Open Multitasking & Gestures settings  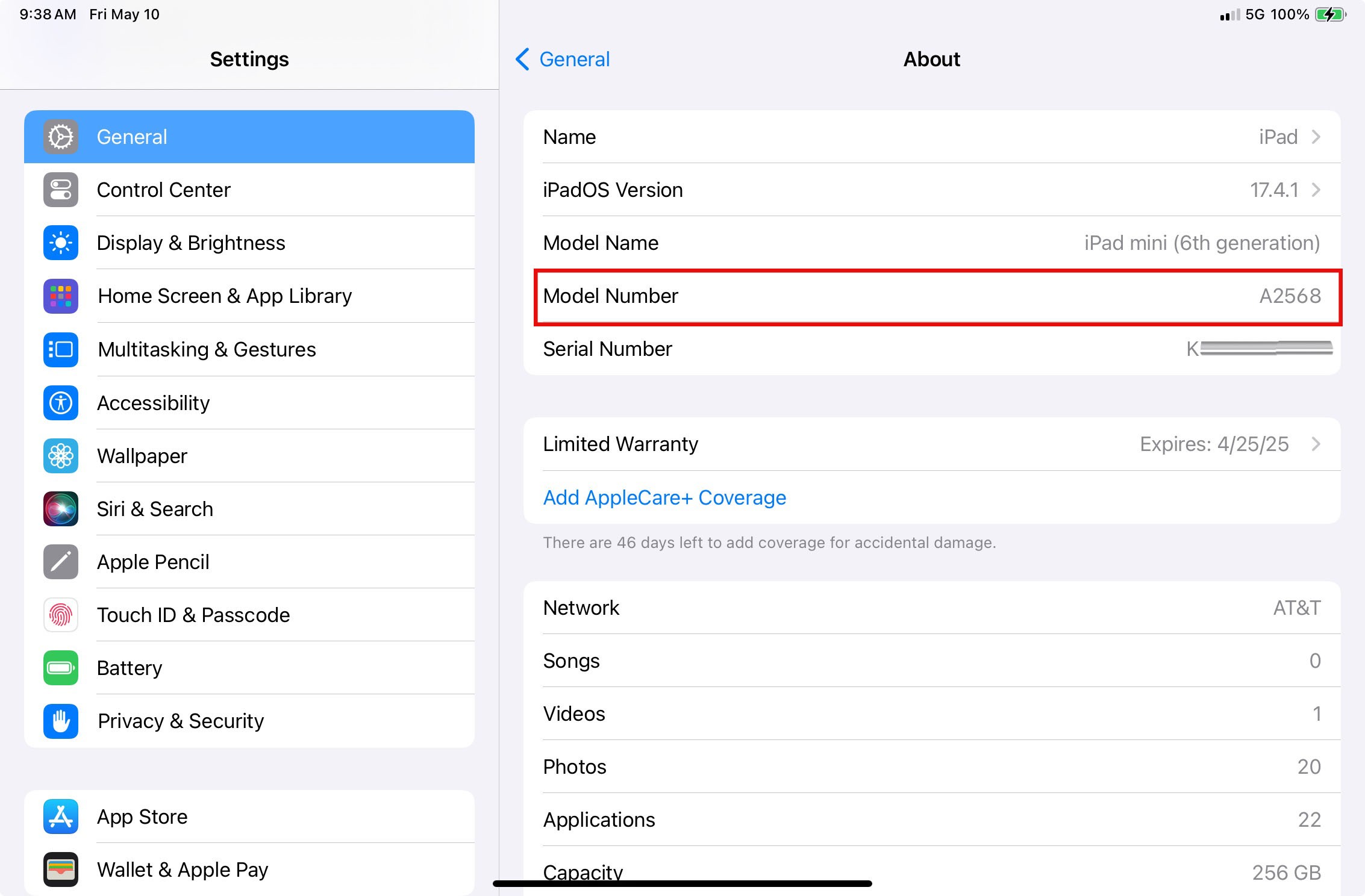[x=249, y=349]
